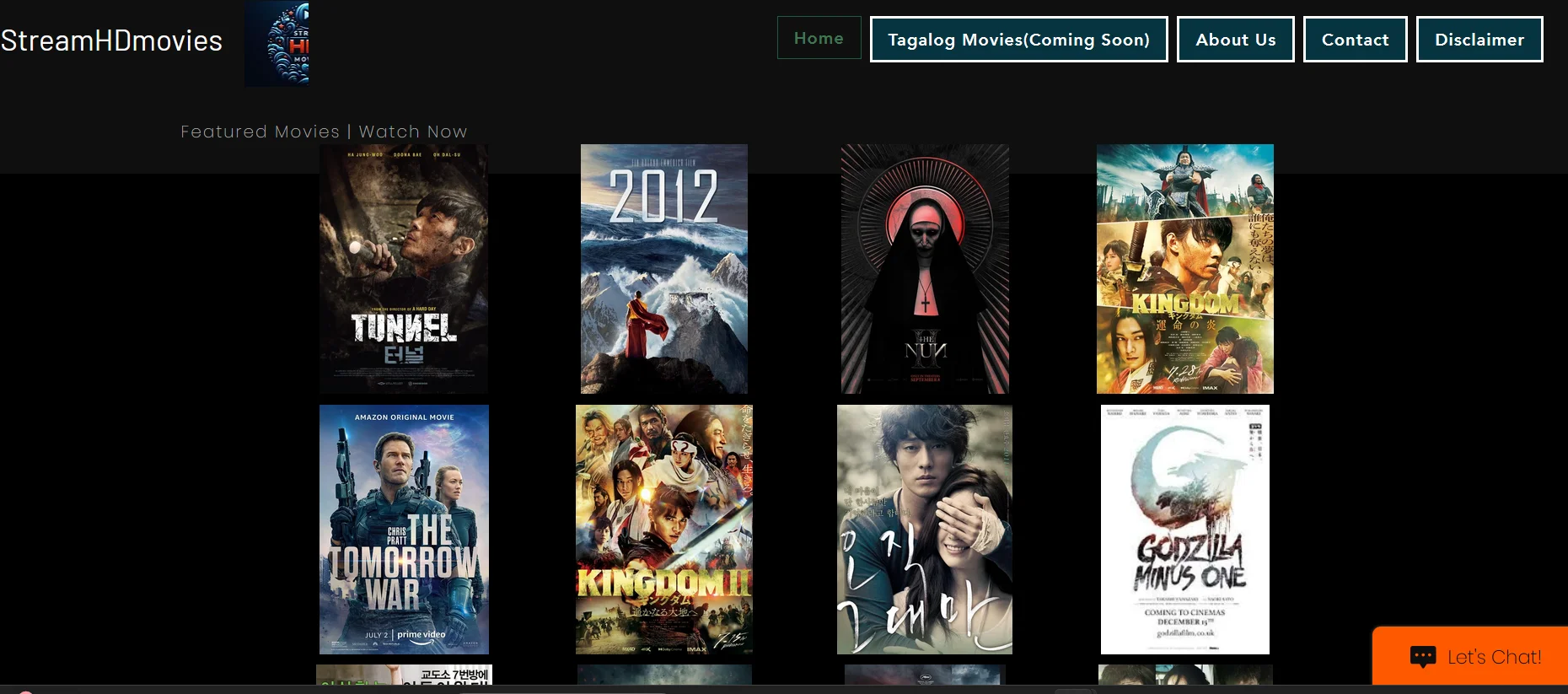
Task: Go to the About Us page
Action: (1235, 40)
